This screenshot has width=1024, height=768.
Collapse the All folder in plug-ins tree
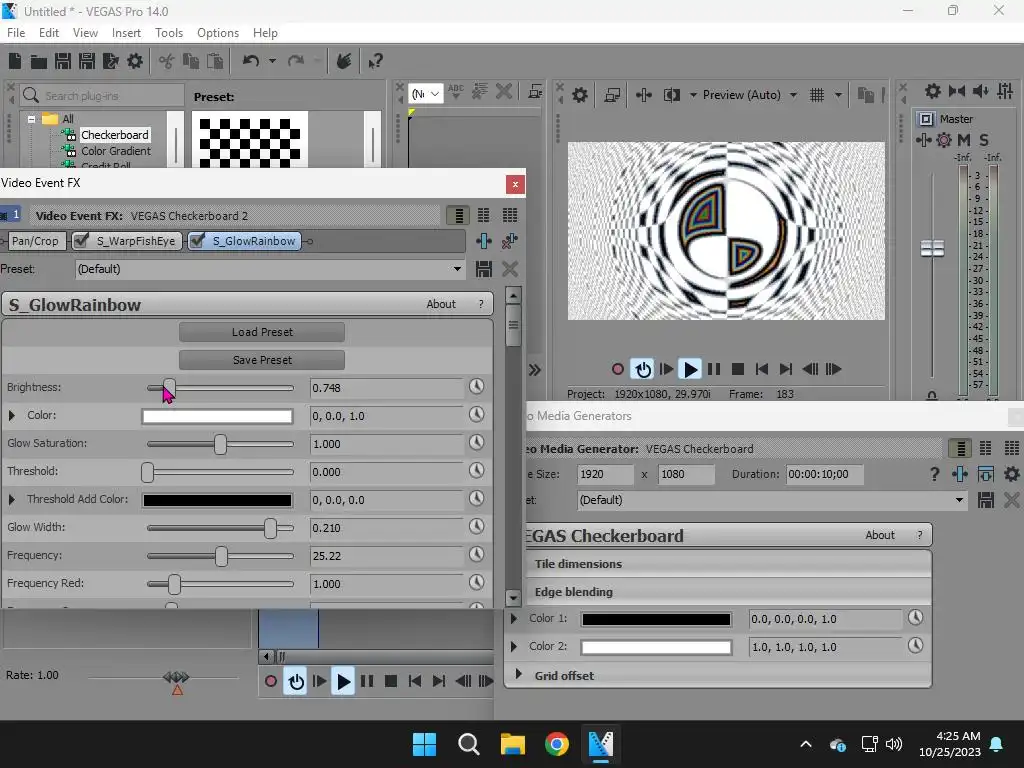pos(31,120)
